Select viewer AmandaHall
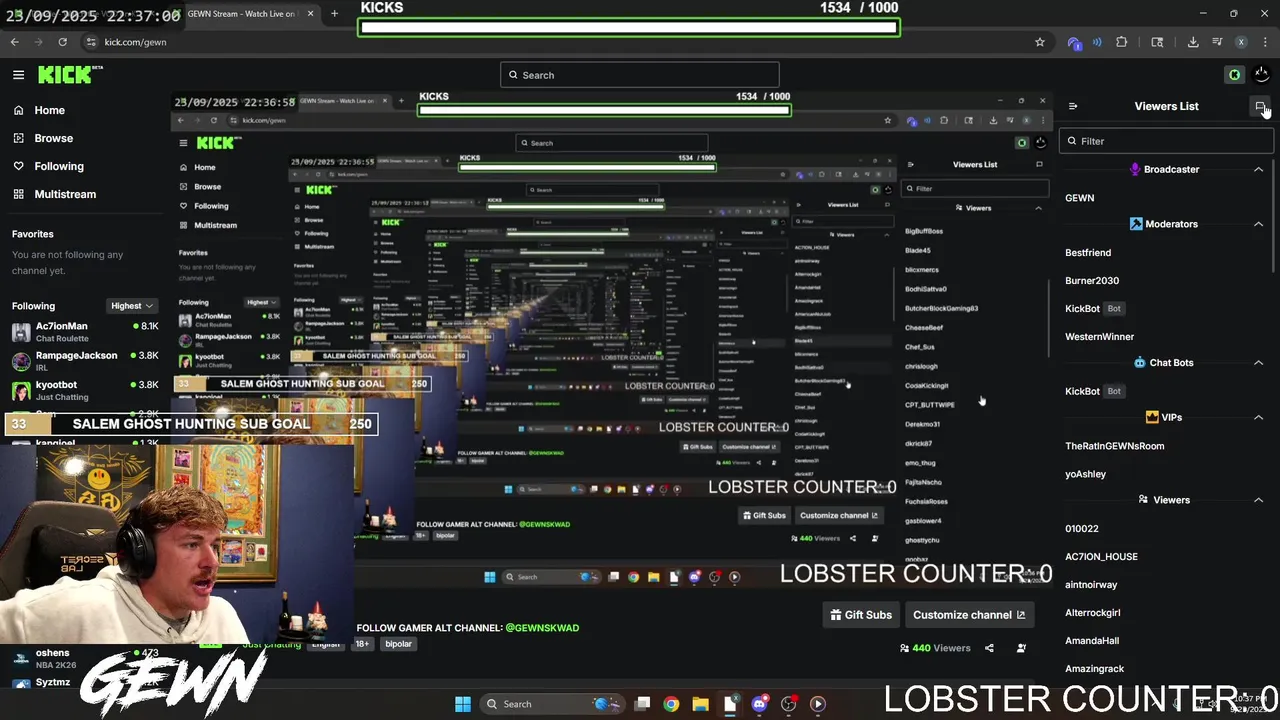The height and width of the screenshot is (720, 1280). click(x=1092, y=641)
